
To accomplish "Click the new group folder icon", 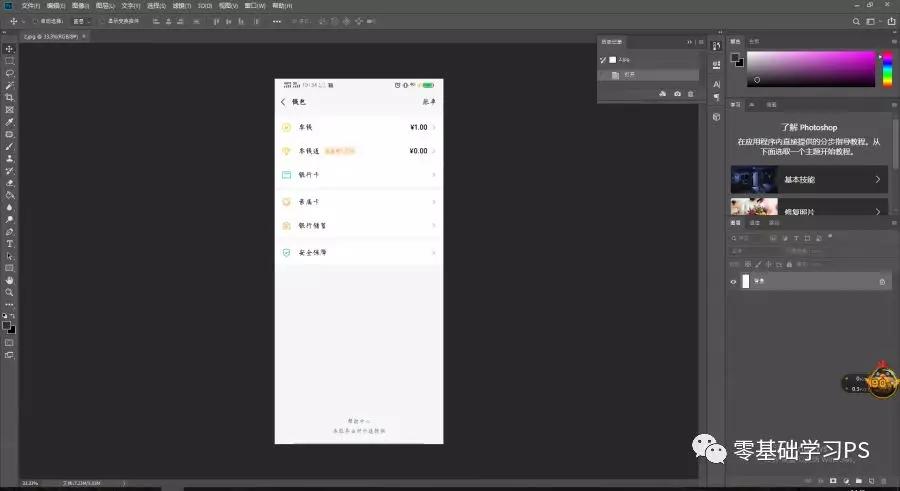I will click(859, 481).
